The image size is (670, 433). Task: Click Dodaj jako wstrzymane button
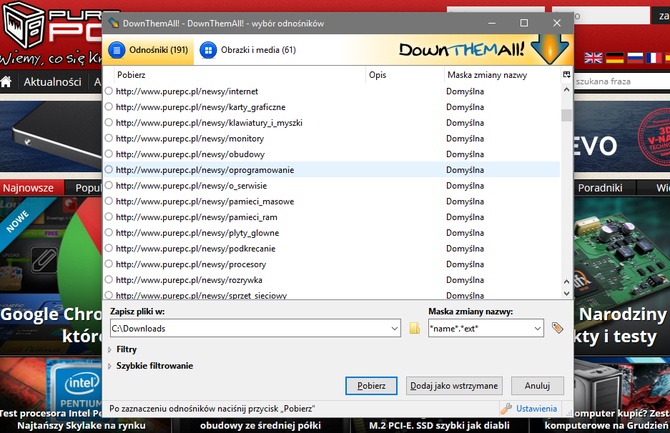(454, 386)
